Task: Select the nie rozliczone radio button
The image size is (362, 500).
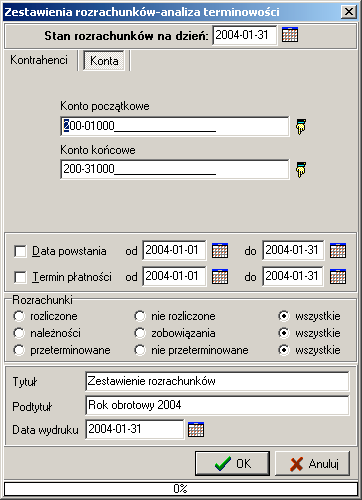Action: [x=140, y=316]
